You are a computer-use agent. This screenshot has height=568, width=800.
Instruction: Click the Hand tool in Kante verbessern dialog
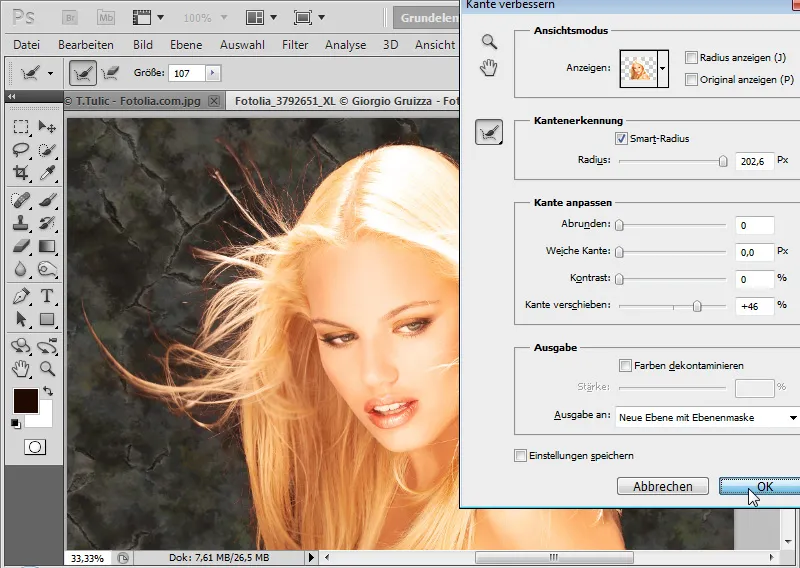489,67
